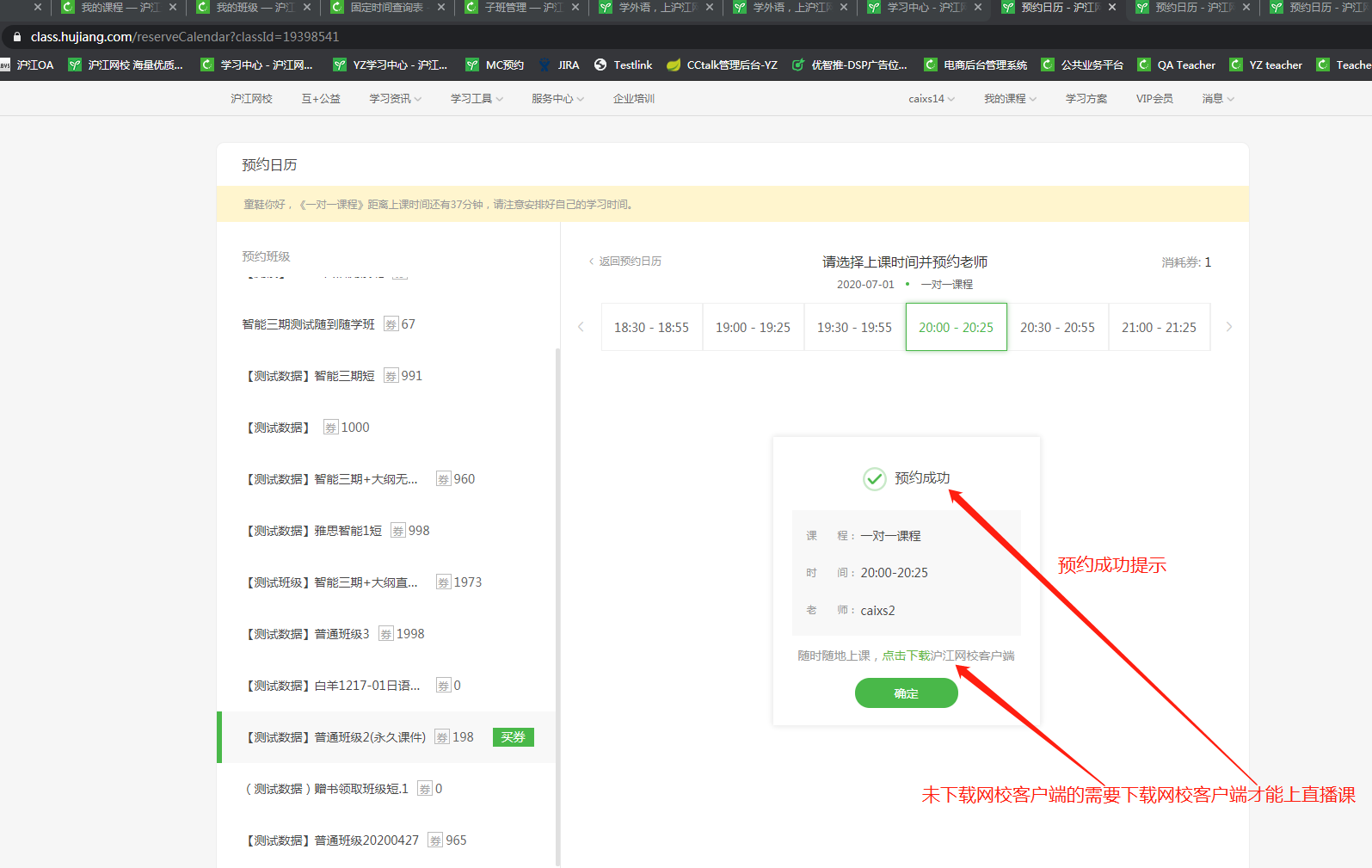Choose the 21:00 - 21:25 time slot
Screen dimensions: 1372x868
(1159, 327)
